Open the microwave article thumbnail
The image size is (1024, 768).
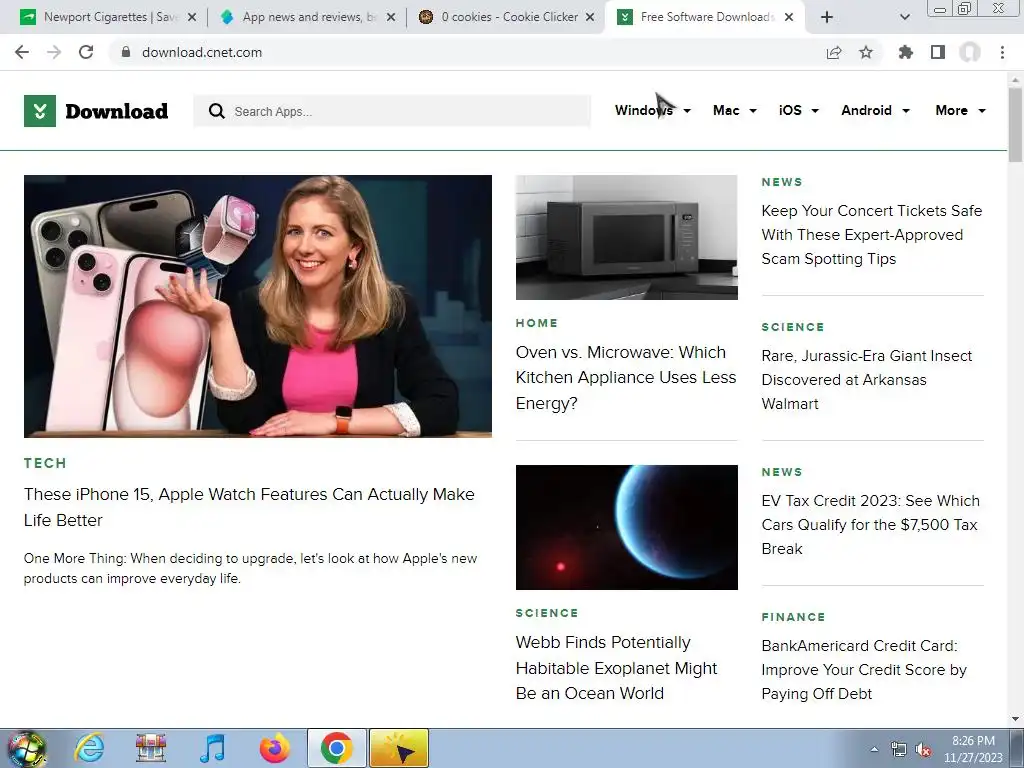coord(626,237)
